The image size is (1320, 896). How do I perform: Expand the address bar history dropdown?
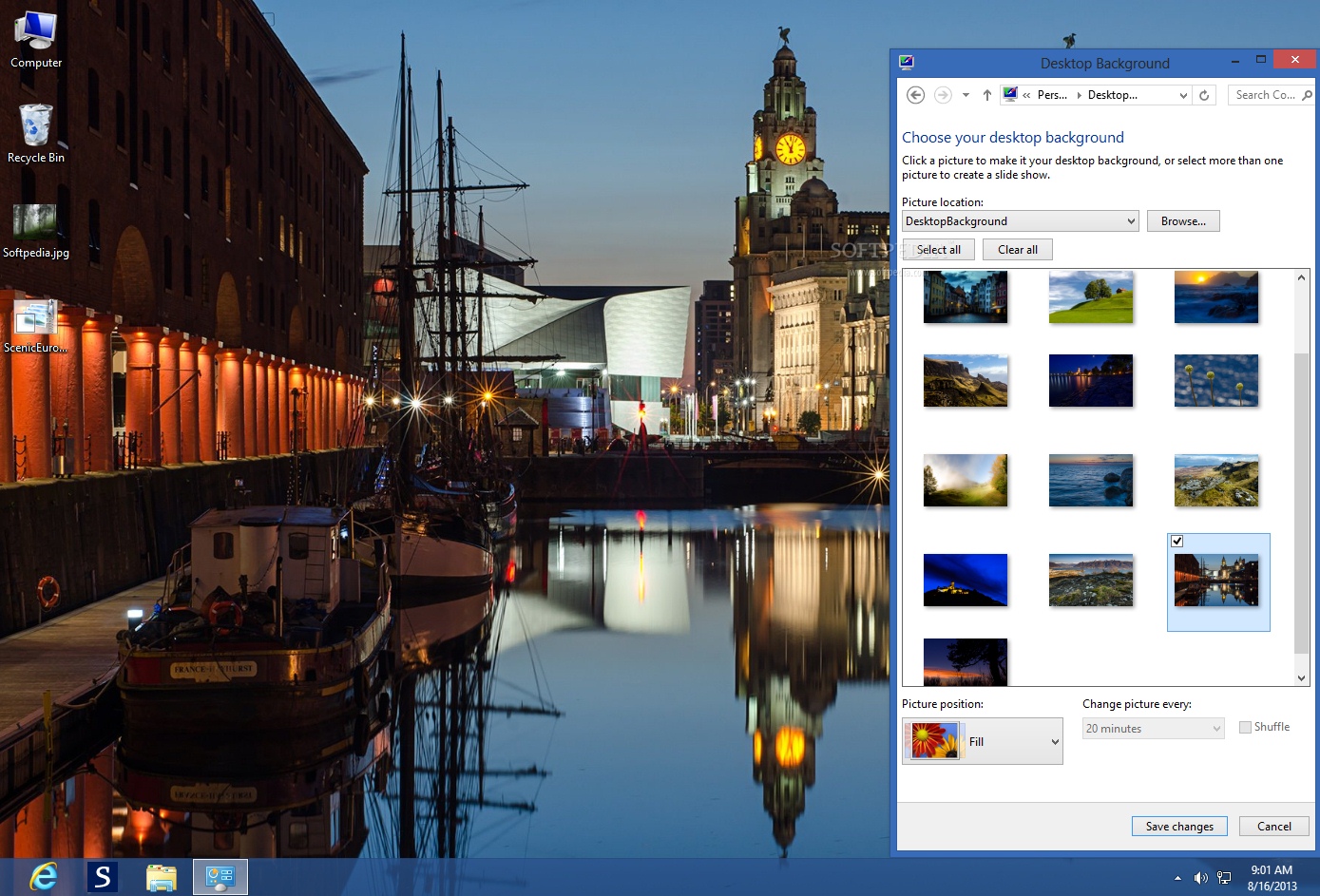click(1183, 95)
